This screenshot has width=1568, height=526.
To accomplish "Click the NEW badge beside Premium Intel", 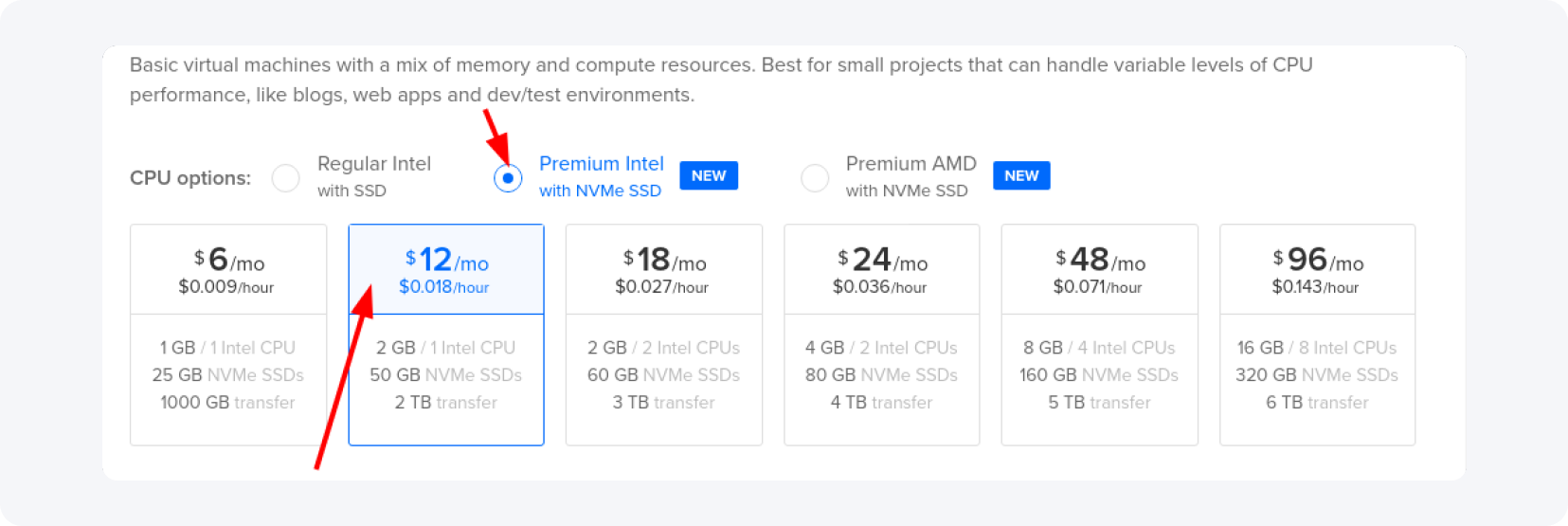I will point(708,175).
